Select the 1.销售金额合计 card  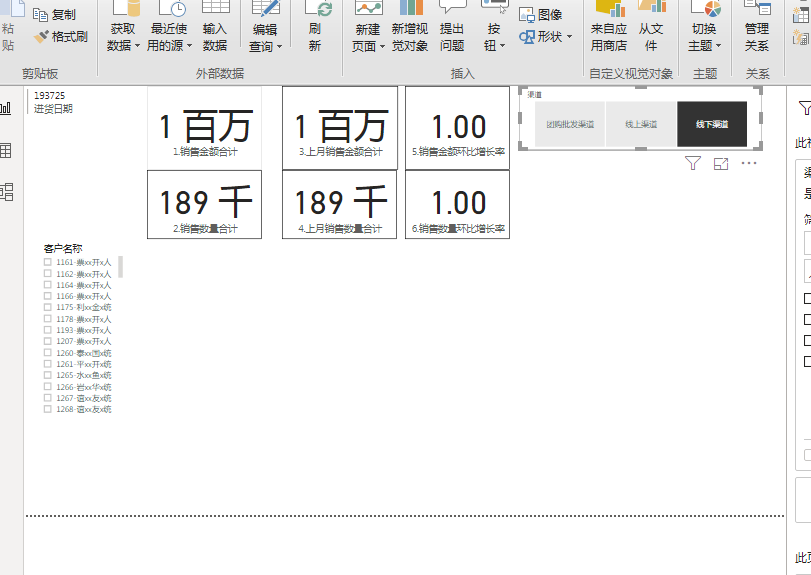point(204,128)
